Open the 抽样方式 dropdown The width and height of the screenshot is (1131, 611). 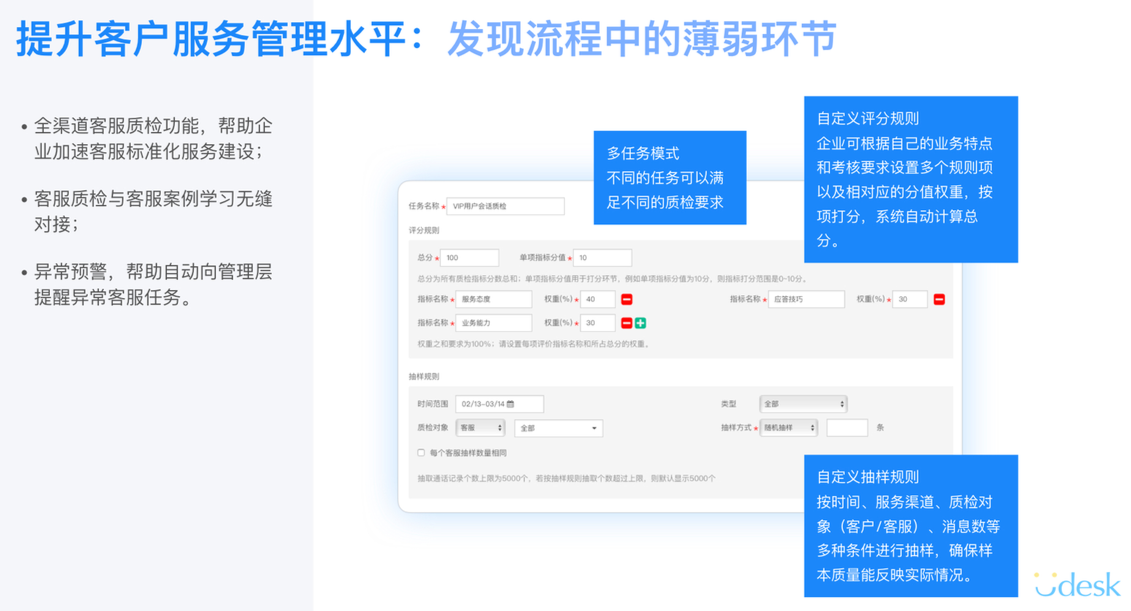click(x=790, y=426)
